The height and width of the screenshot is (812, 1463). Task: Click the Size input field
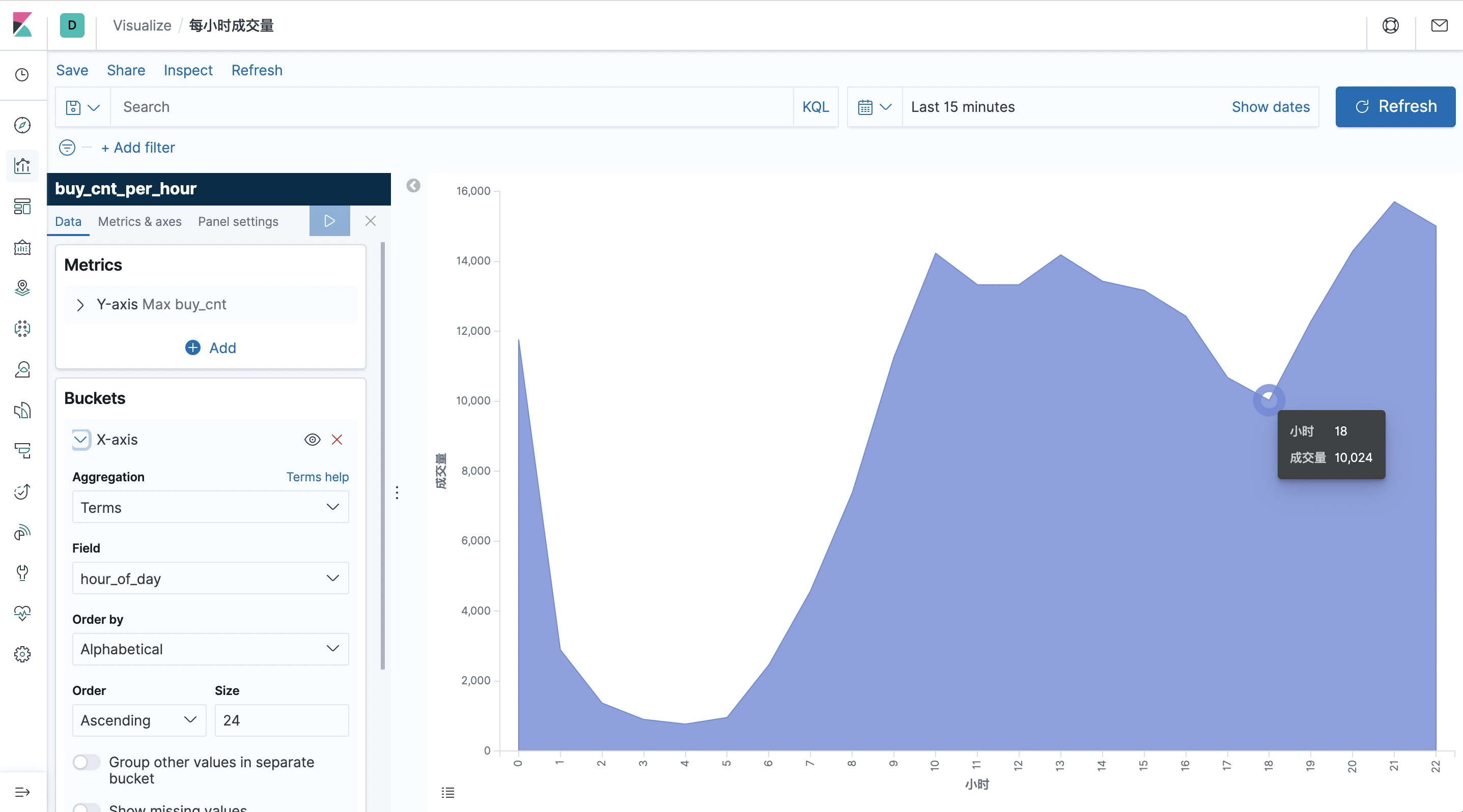click(281, 720)
